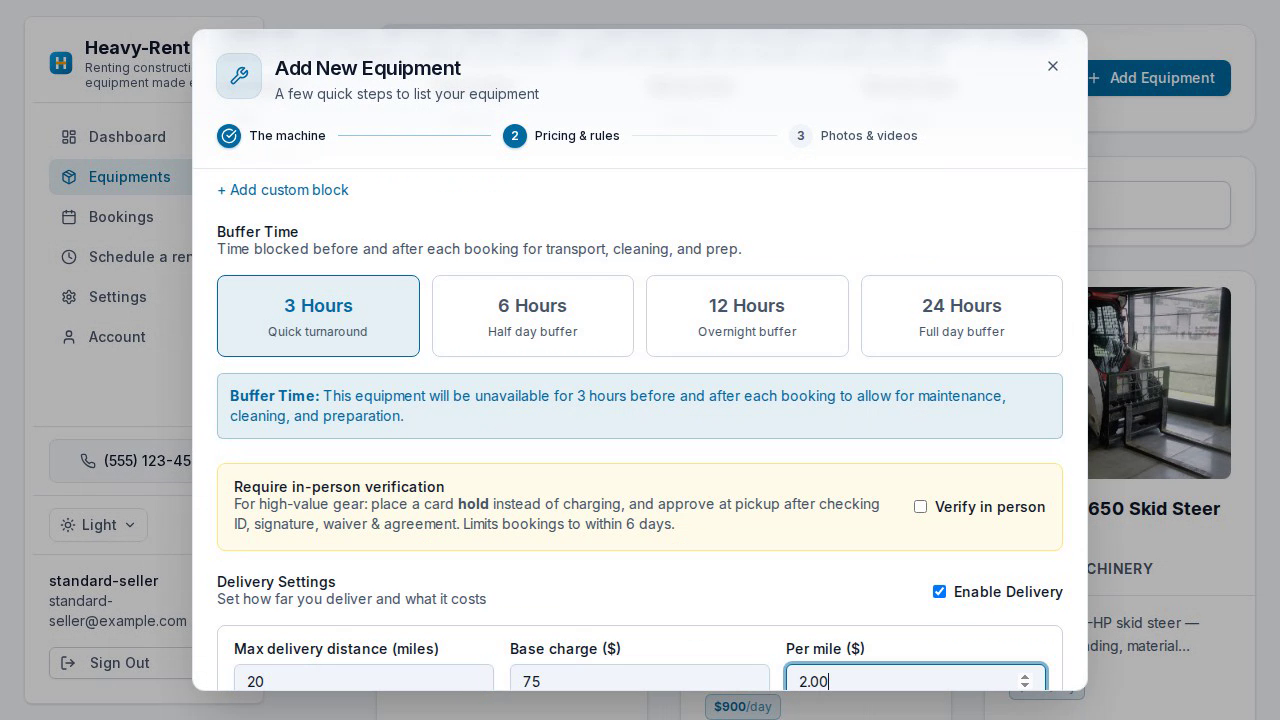Image resolution: width=1280 pixels, height=720 pixels.
Task: Click inside the Per mile ($) field
Action: (x=916, y=680)
